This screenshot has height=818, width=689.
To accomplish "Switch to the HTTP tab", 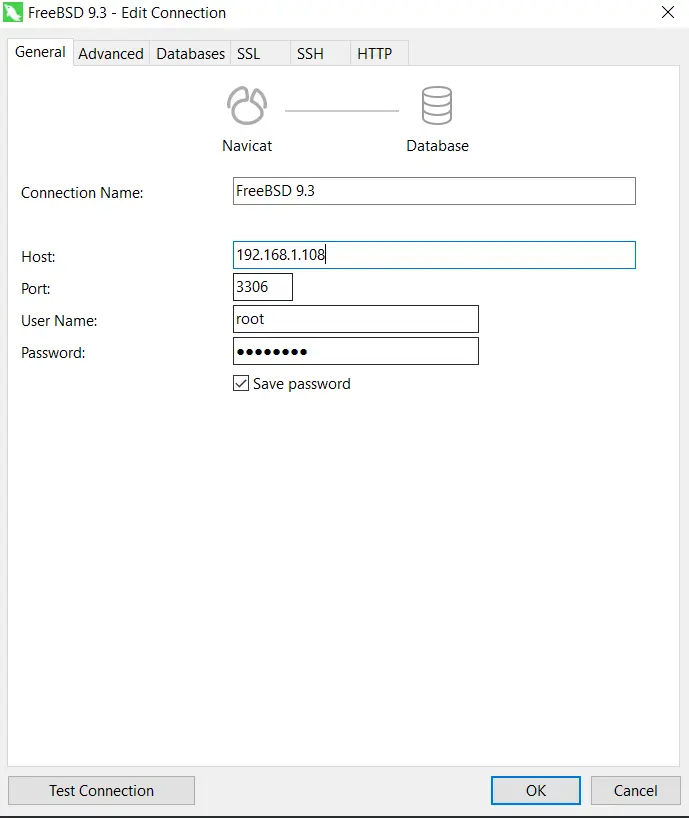I will point(375,54).
